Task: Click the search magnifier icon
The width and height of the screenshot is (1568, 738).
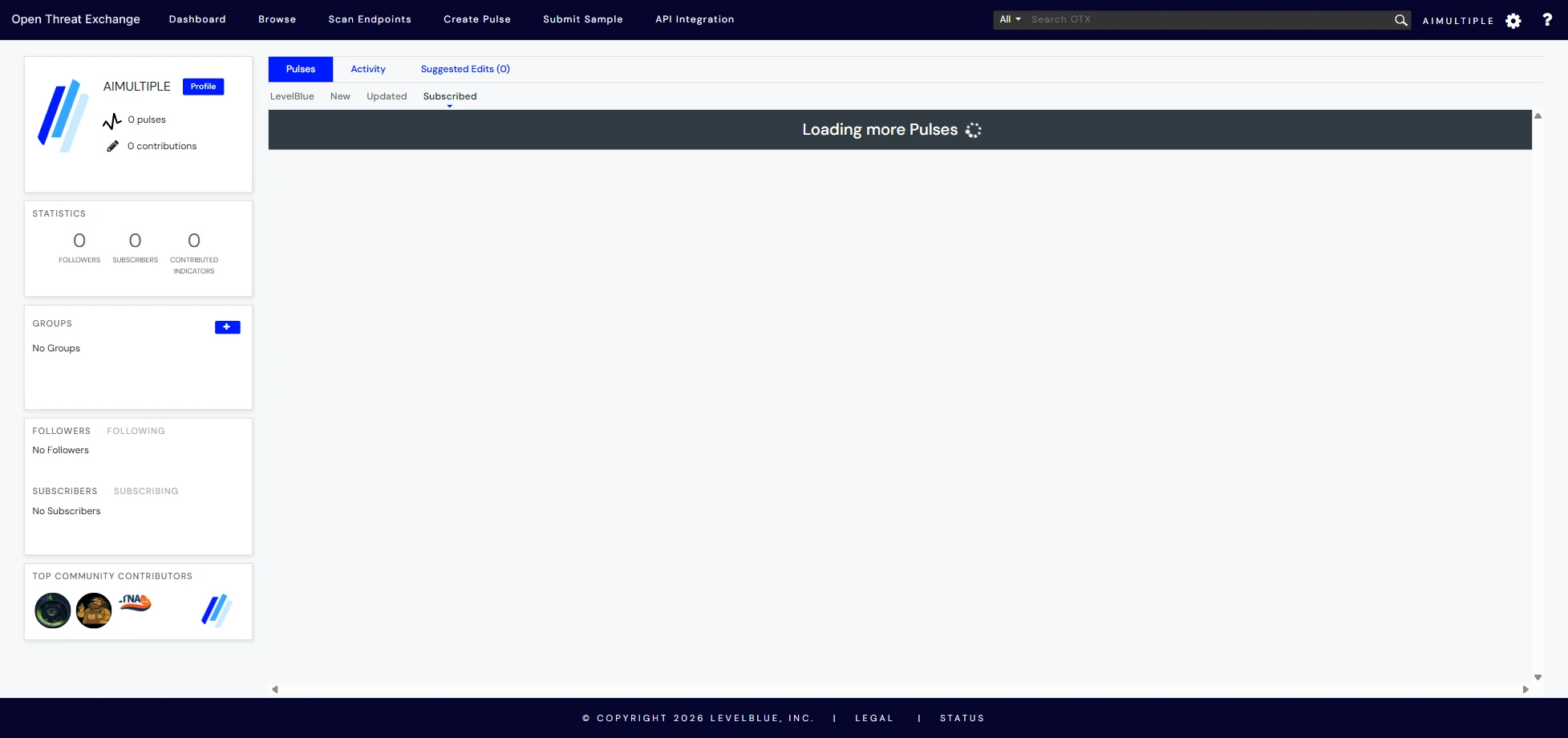Action: (x=1400, y=20)
